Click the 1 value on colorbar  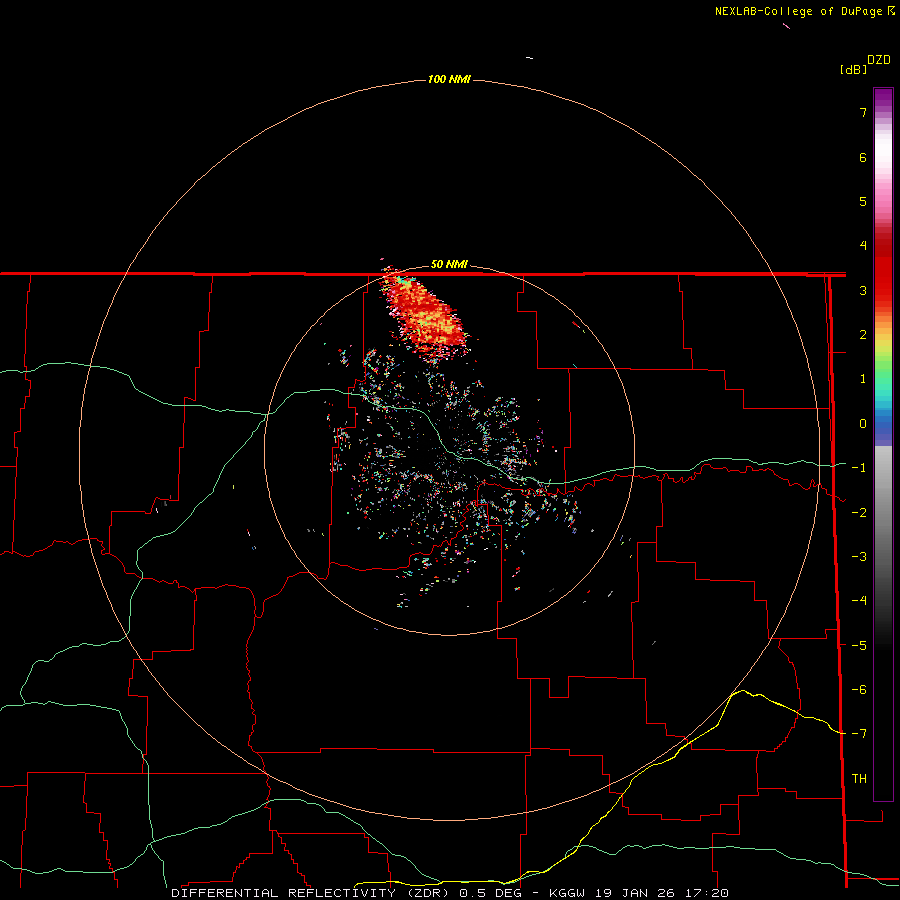pyautogui.click(x=863, y=379)
